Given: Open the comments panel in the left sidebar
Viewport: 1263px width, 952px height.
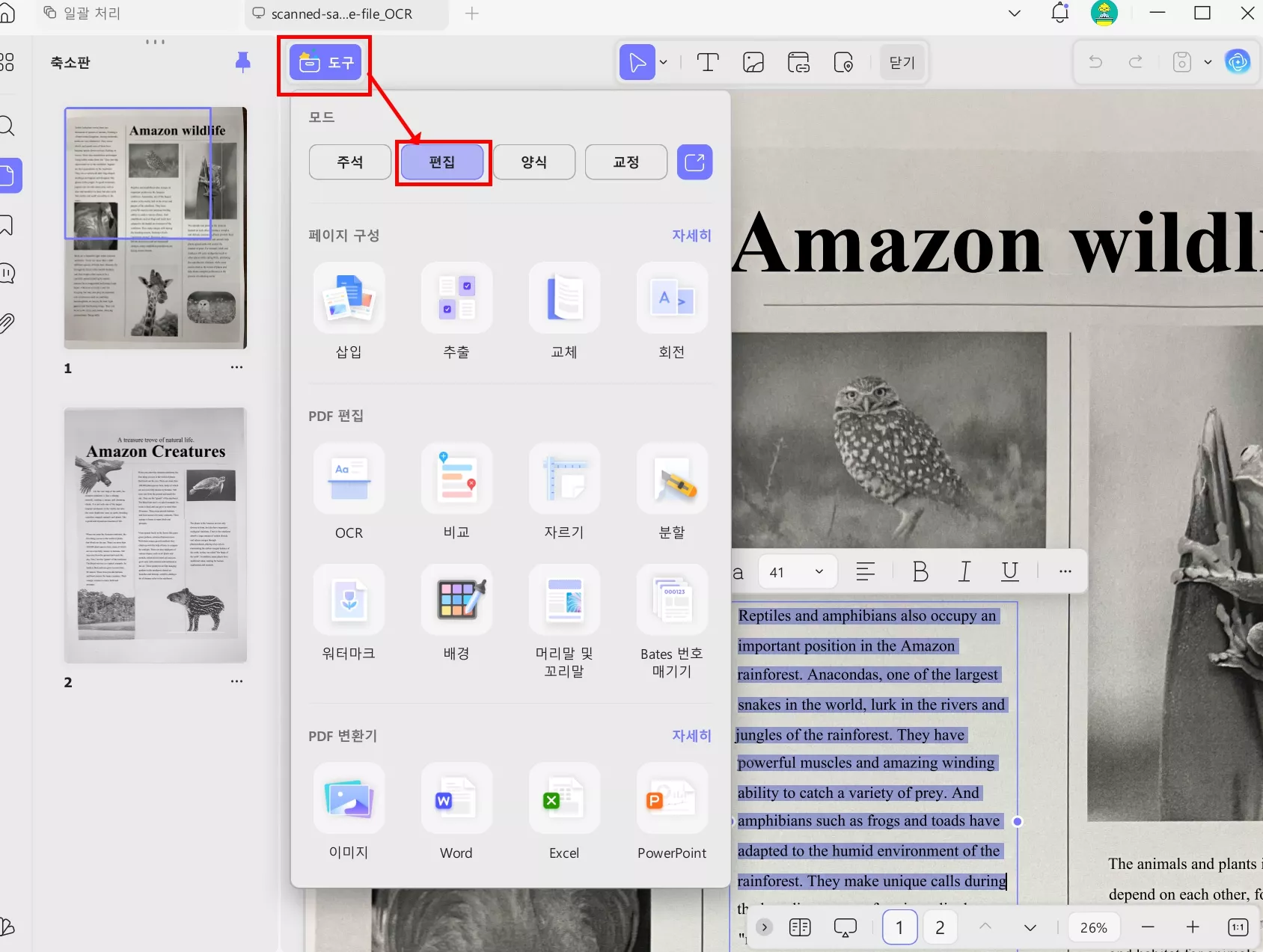Looking at the screenshot, I should (8, 272).
